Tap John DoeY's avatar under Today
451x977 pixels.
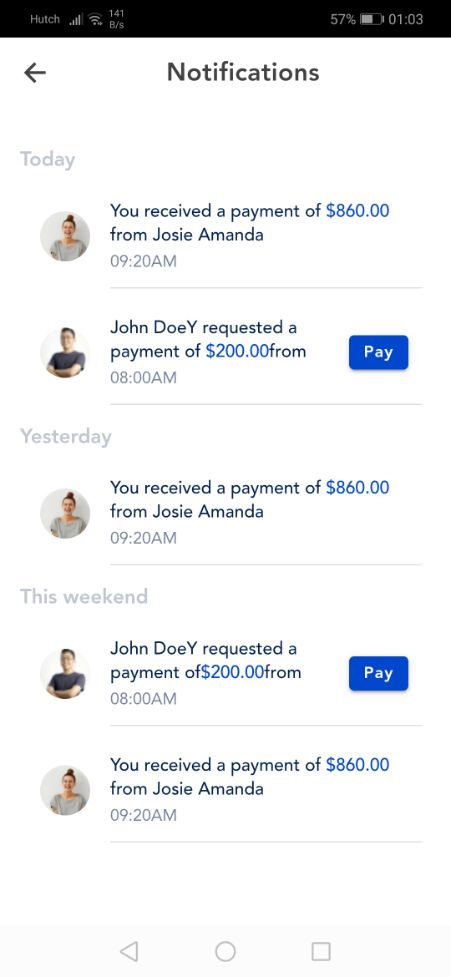(65, 352)
